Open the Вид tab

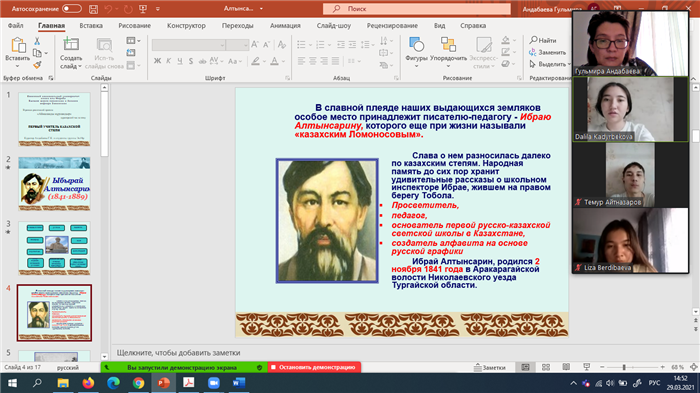439,25
